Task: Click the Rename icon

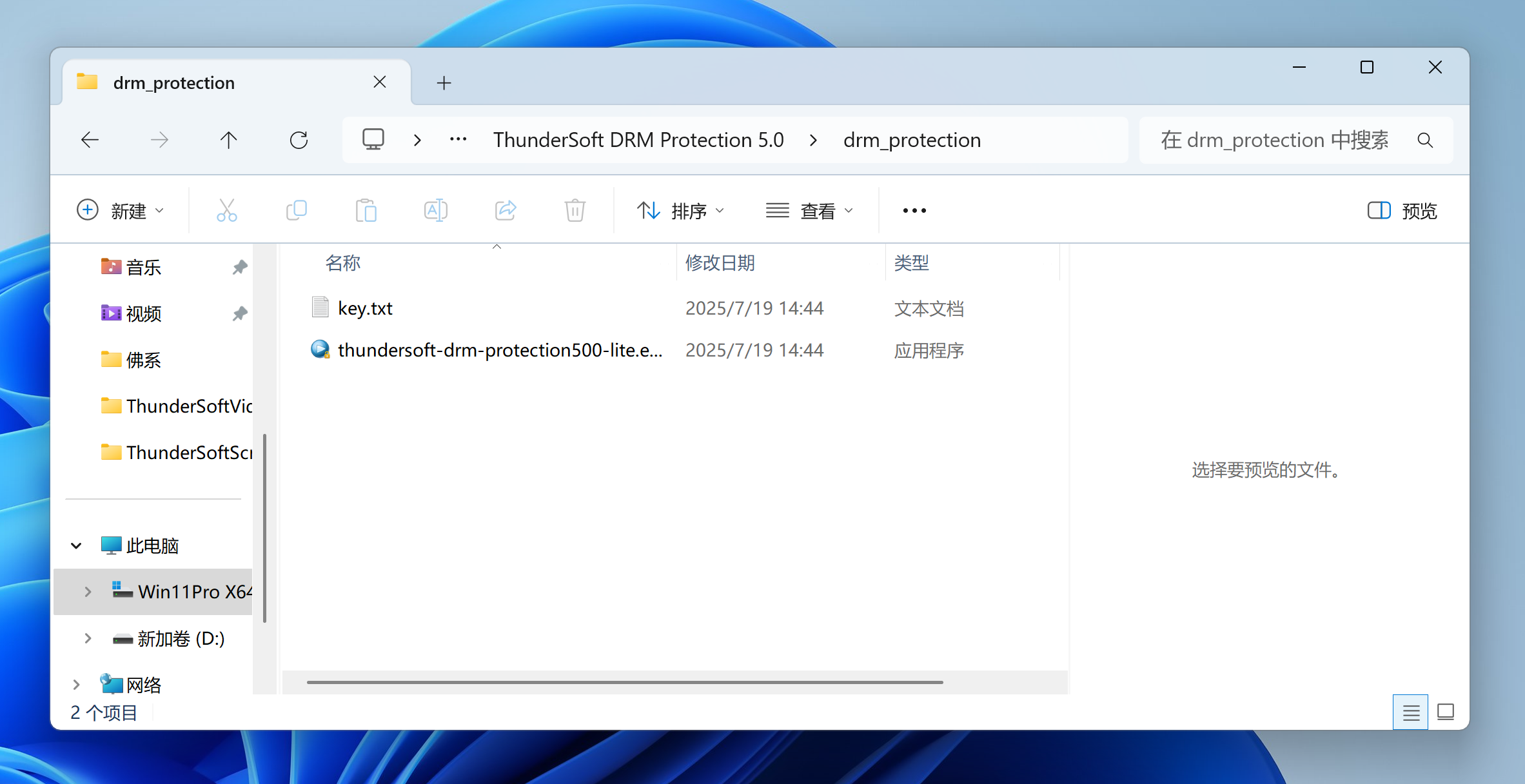Action: click(x=435, y=210)
